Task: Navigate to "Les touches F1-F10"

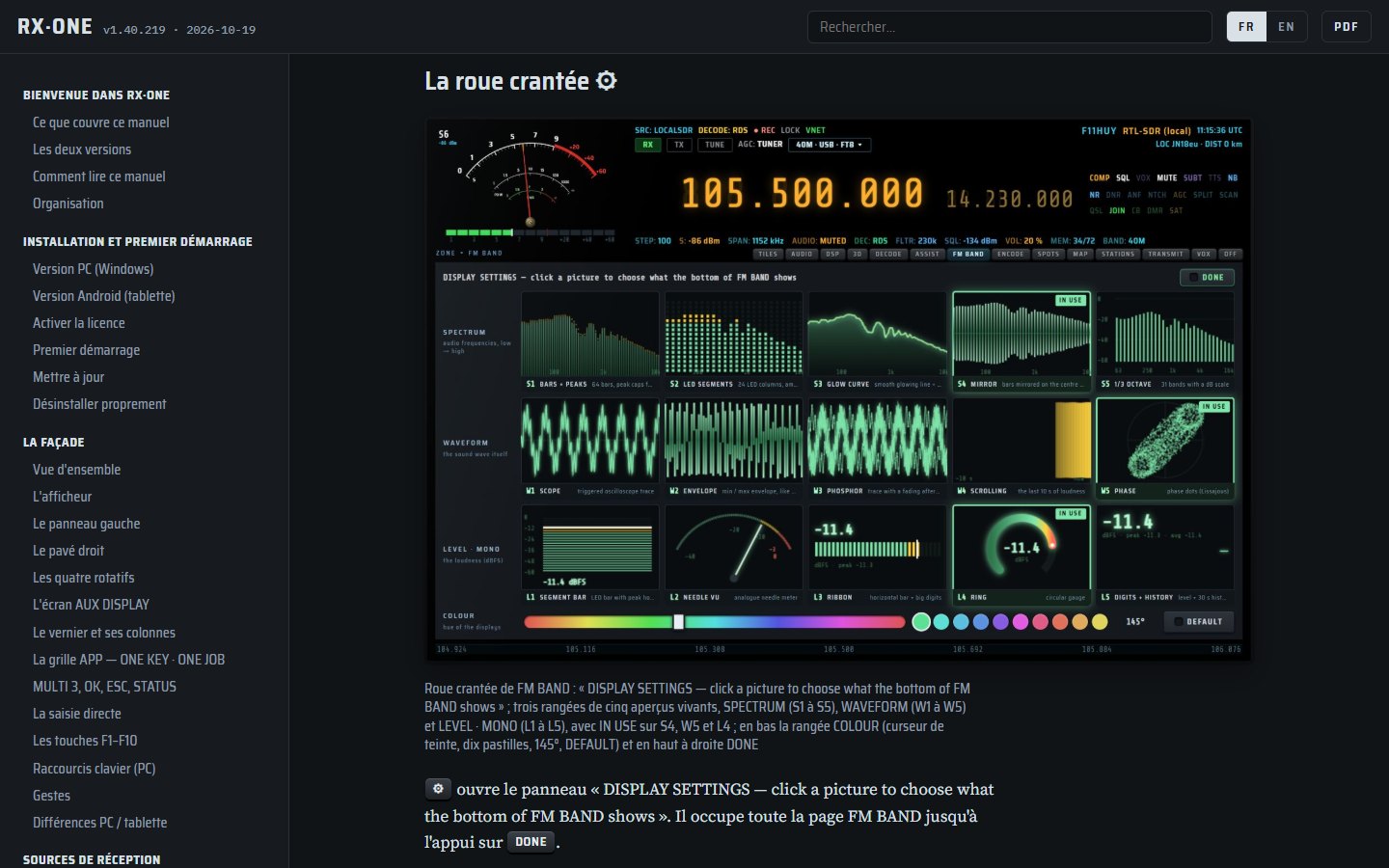Action: (85, 741)
